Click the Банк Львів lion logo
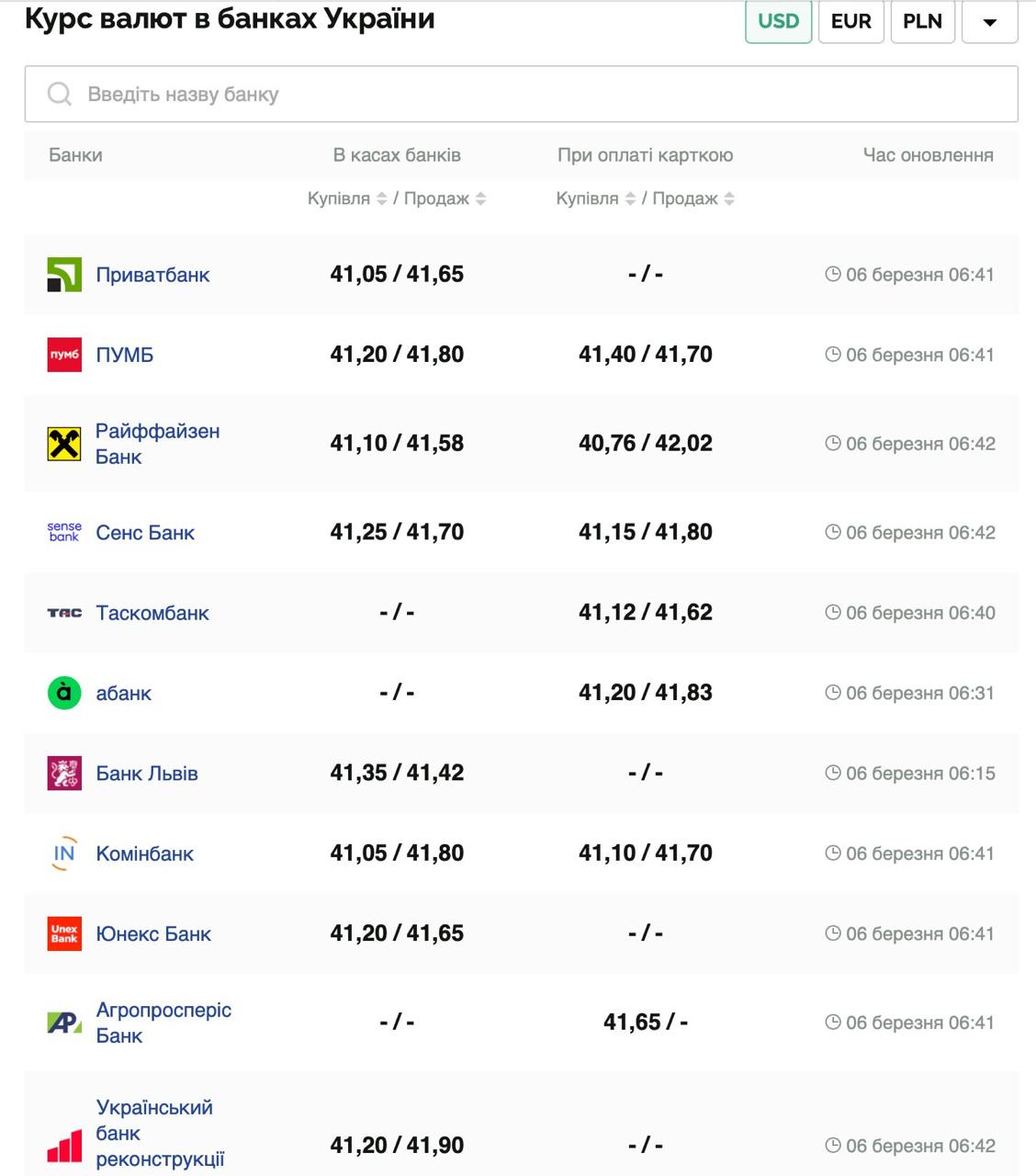This screenshot has height=1176, width=1036. pos(64,774)
